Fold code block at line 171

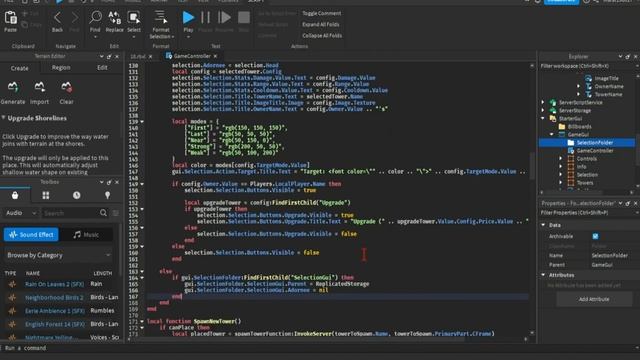pyautogui.click(x=142, y=321)
